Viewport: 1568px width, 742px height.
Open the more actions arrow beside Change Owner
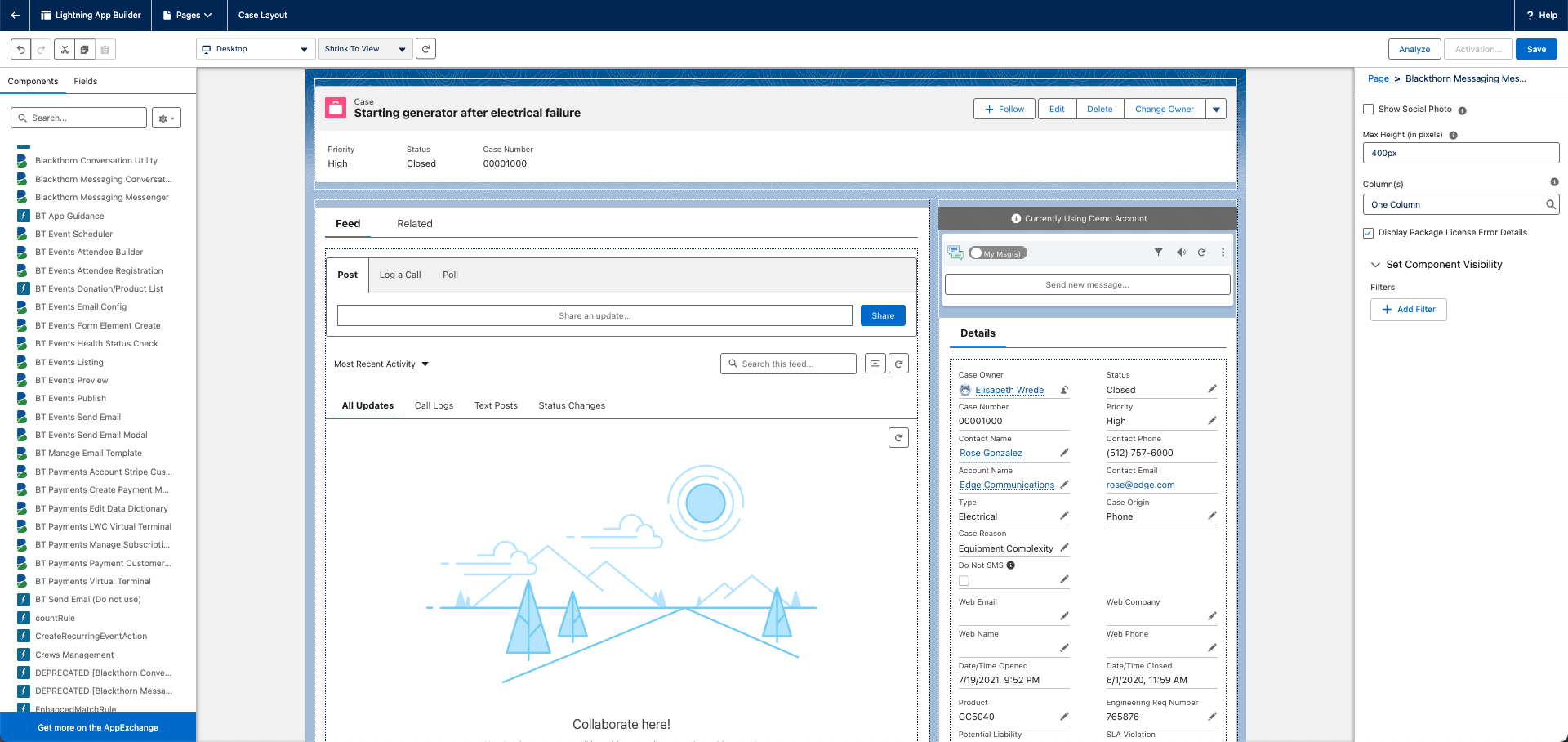1216,109
